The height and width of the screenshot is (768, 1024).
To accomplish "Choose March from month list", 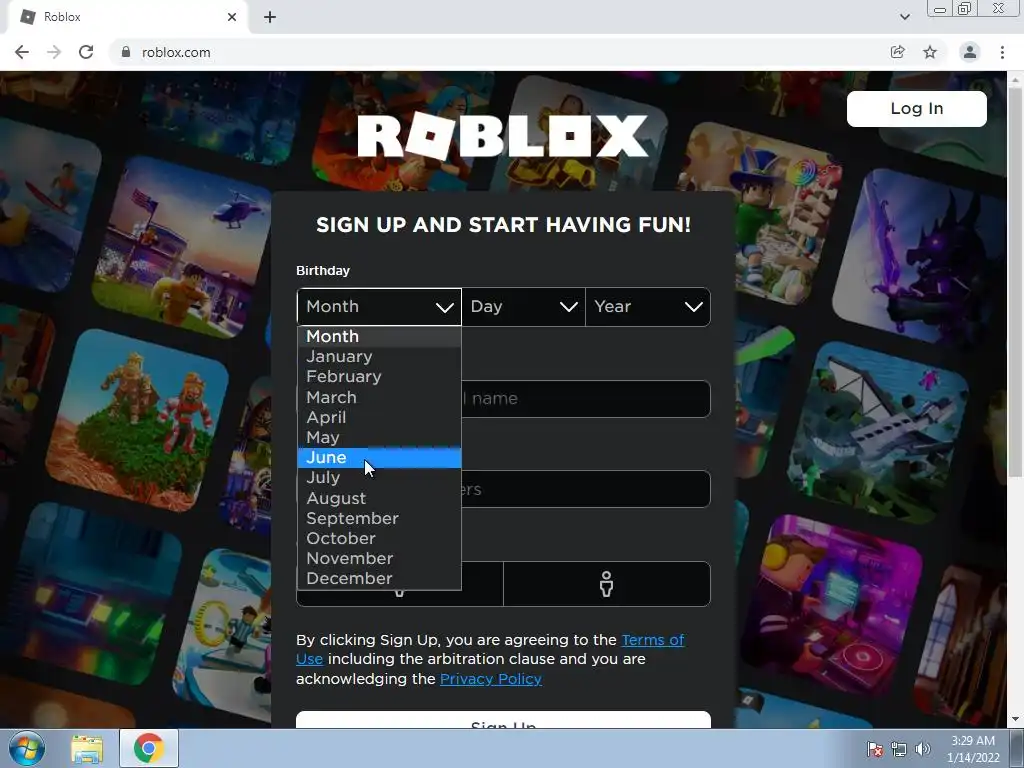I will [379, 397].
